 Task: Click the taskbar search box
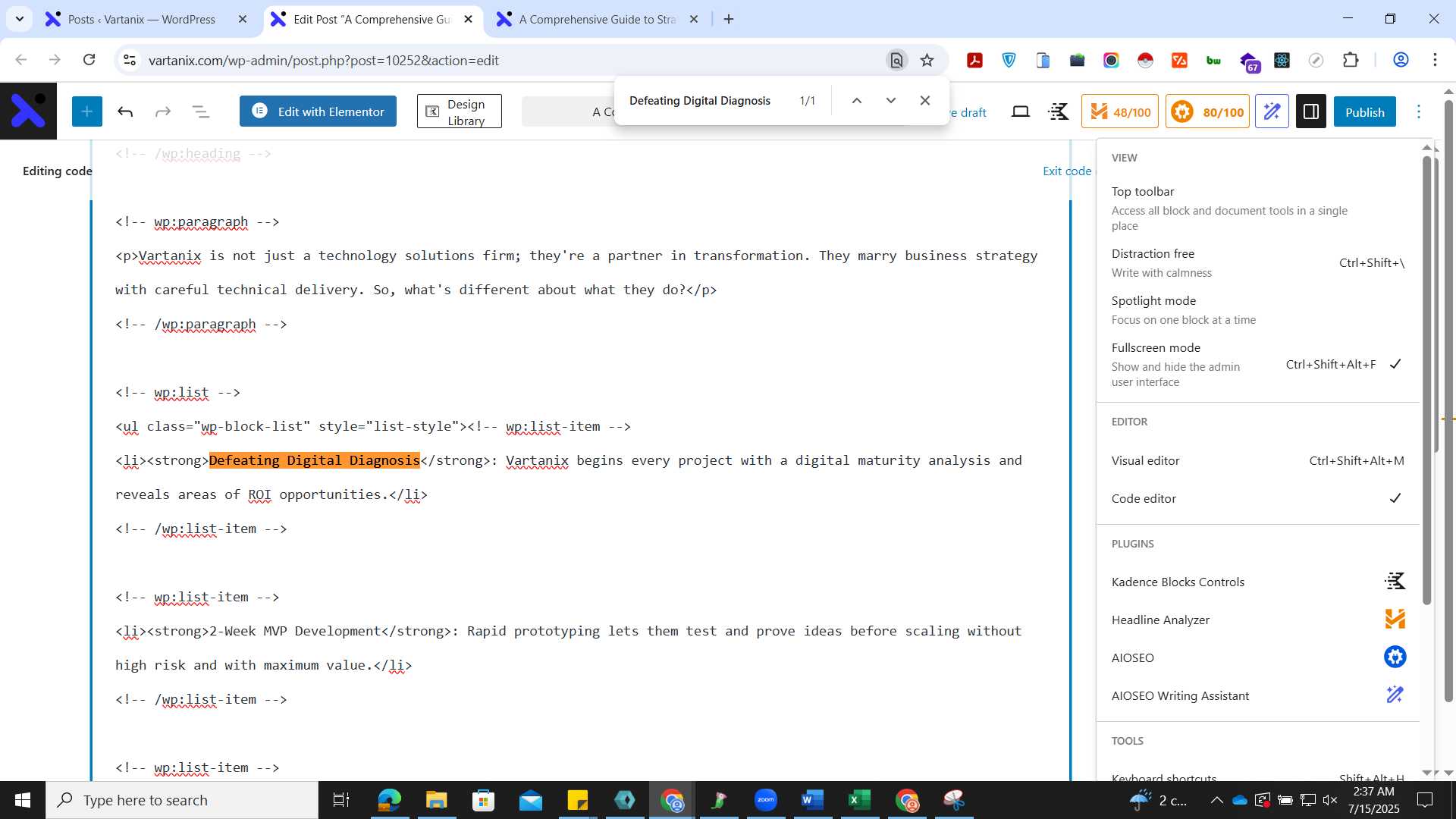coord(182,800)
